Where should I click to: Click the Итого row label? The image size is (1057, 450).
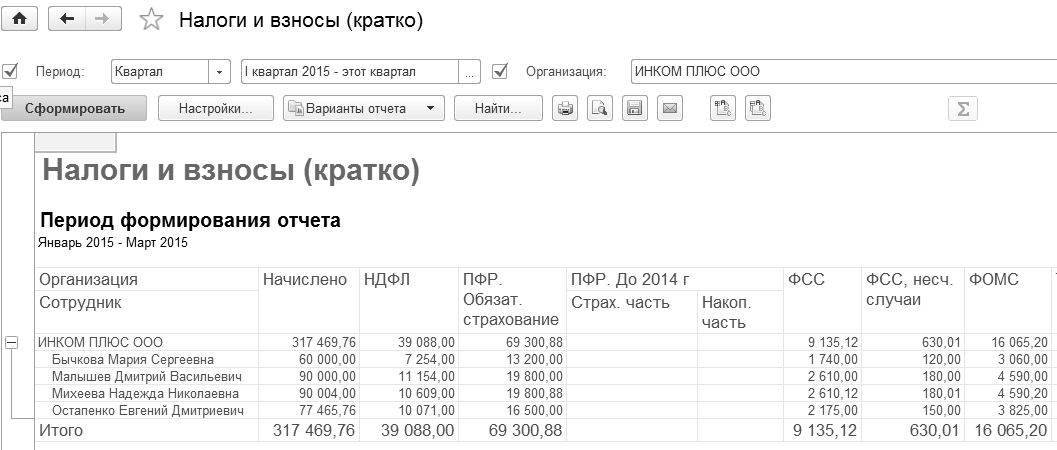61,430
